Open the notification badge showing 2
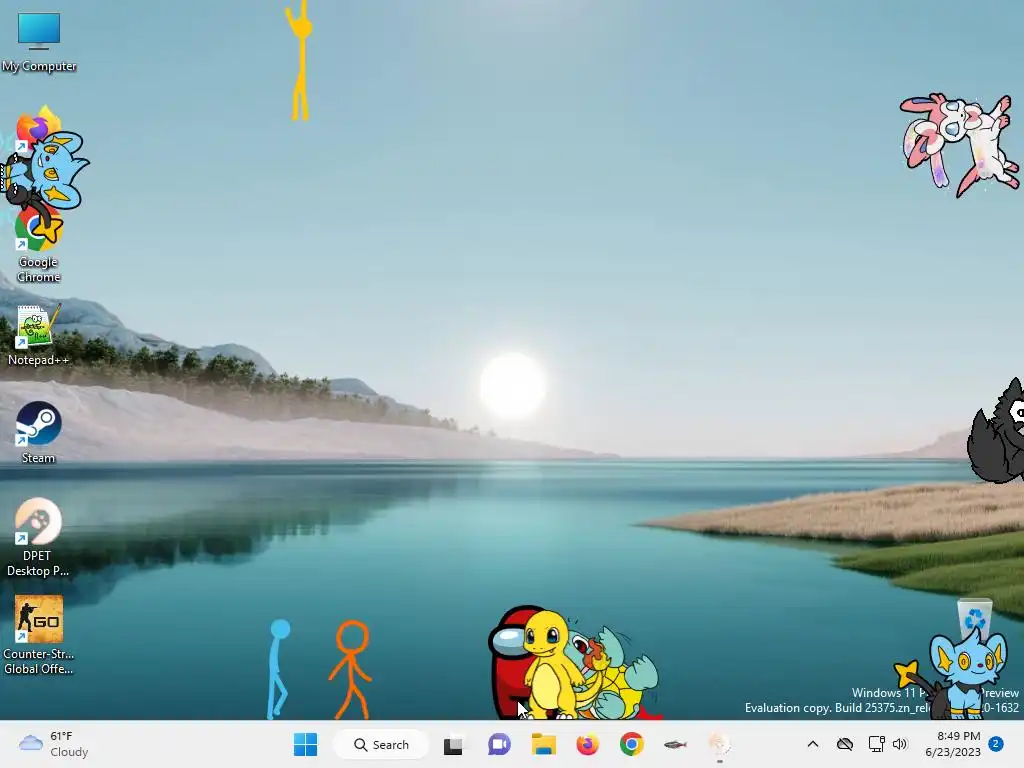 coord(996,744)
